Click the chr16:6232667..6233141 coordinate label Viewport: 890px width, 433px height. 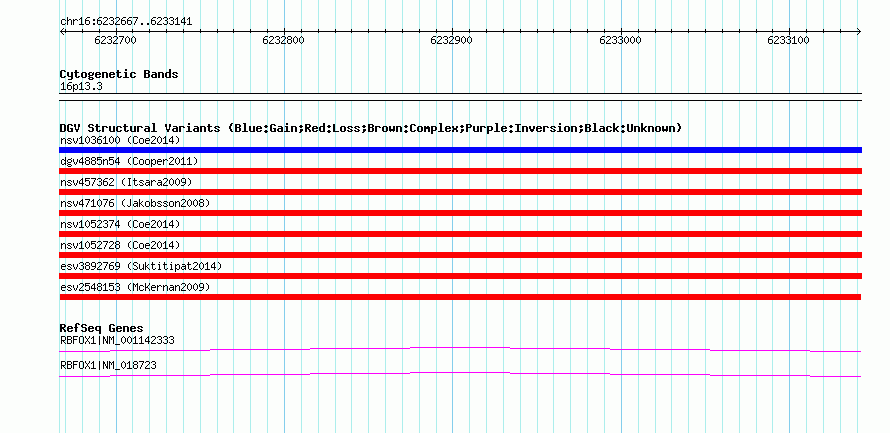(126, 22)
